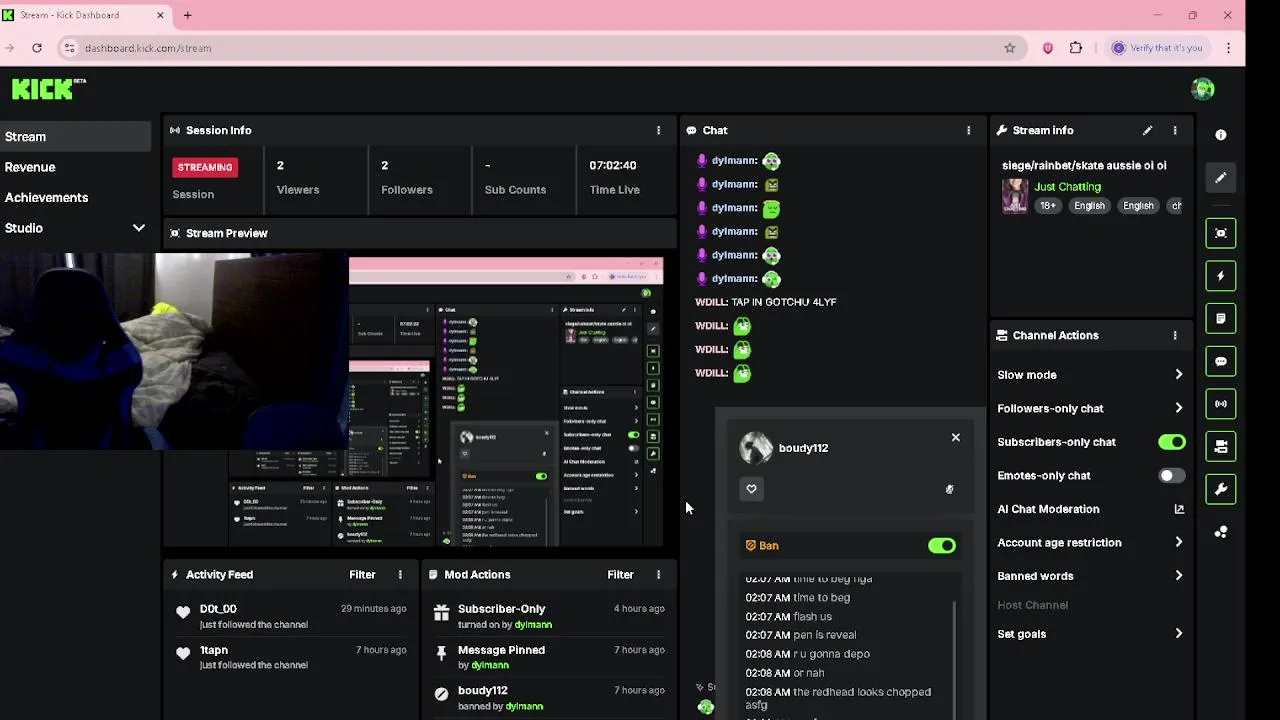Open Chat panel three-dot menu
This screenshot has height=720, width=1280.
[x=968, y=130]
